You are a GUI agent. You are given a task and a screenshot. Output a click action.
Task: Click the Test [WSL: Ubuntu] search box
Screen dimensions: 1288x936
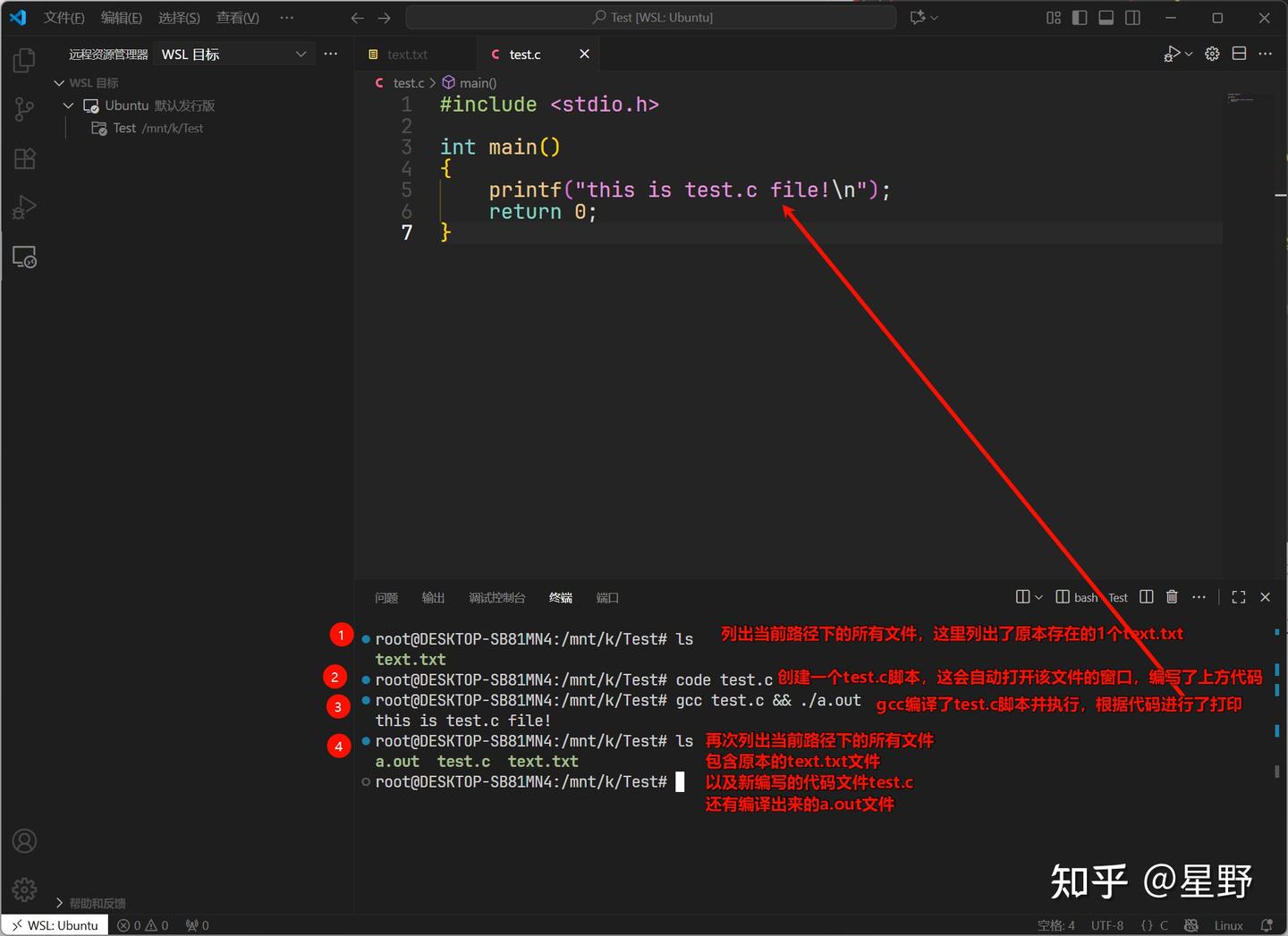point(651,18)
